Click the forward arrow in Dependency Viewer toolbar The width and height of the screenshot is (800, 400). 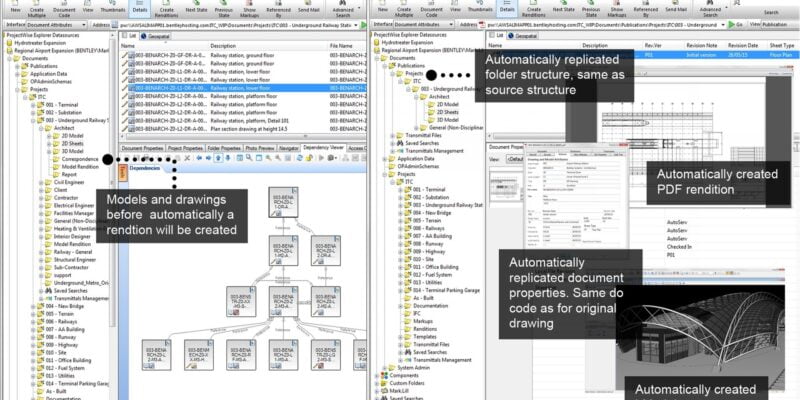click(209, 158)
